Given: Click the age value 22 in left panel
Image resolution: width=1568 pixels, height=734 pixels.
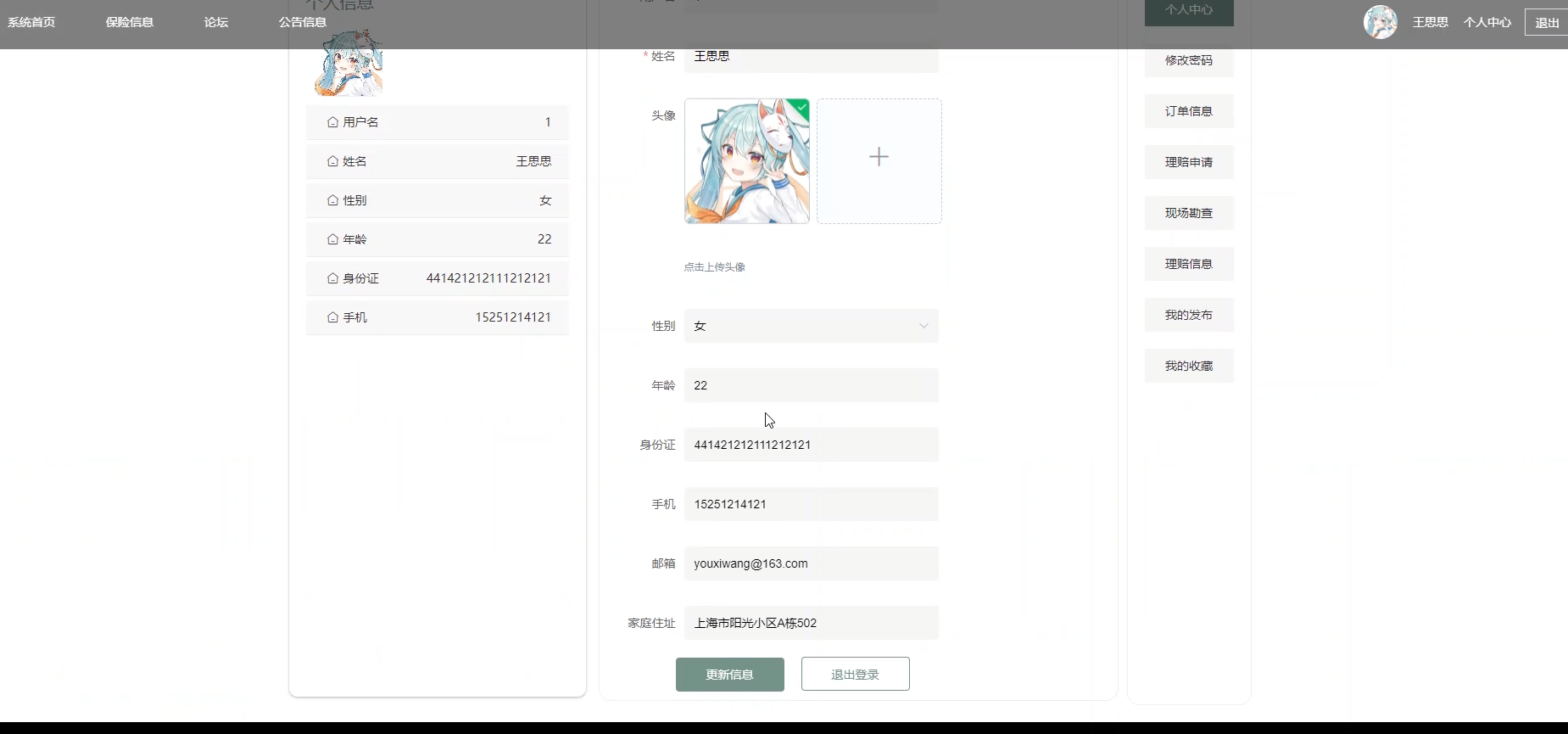Looking at the screenshot, I should pos(544,239).
